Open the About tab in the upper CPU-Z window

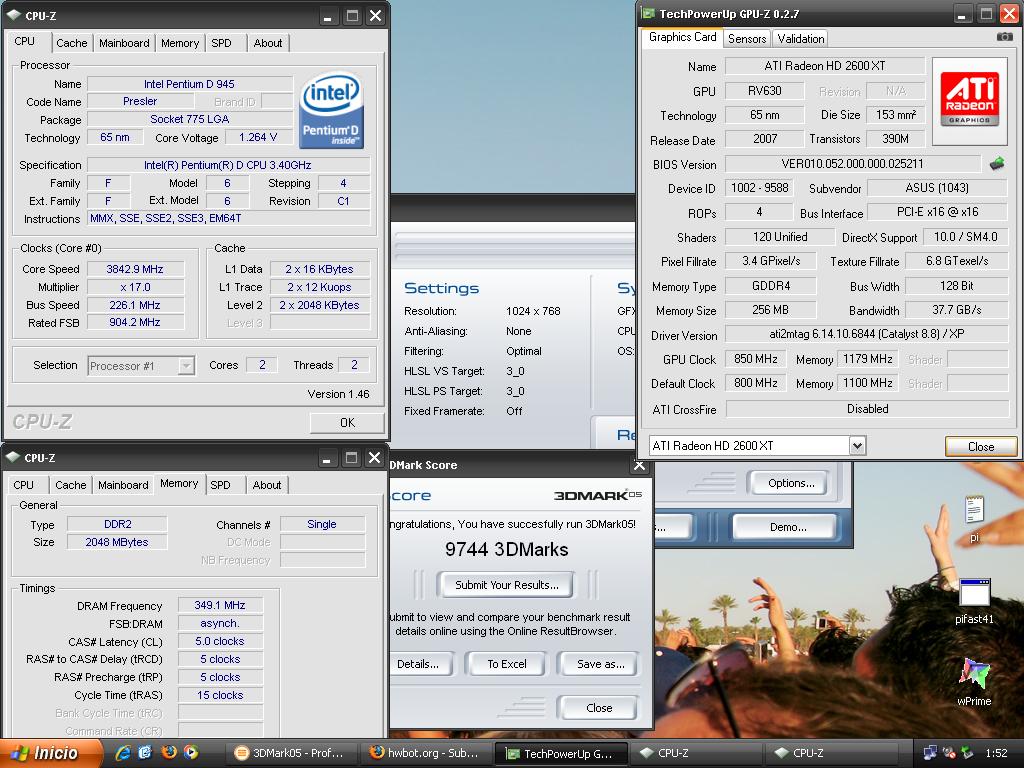click(x=268, y=43)
